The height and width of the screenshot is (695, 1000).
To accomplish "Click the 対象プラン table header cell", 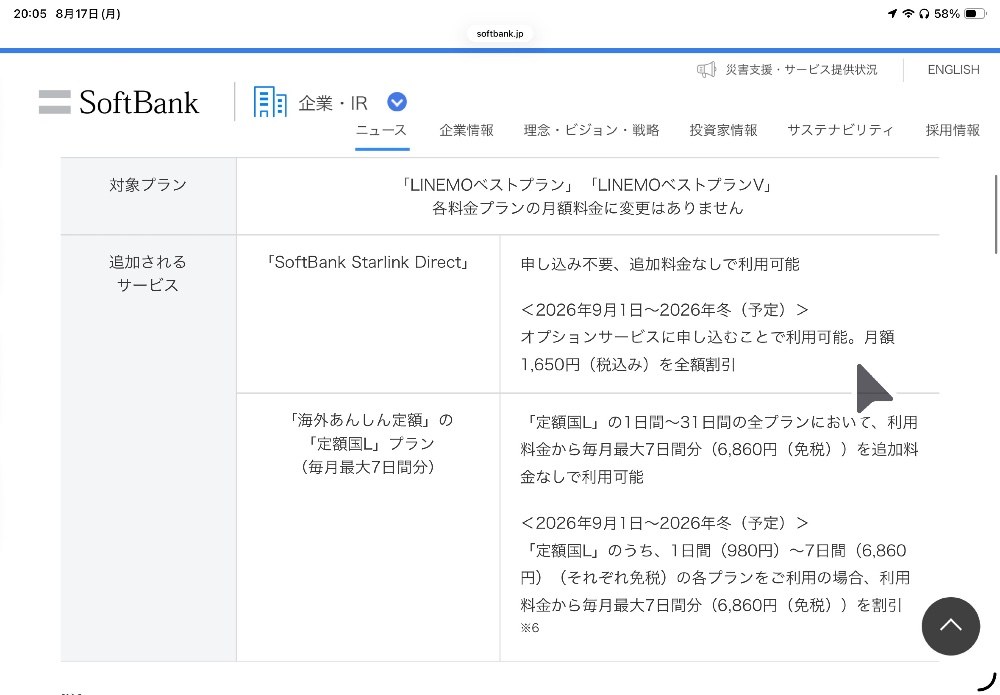I will pos(148,196).
